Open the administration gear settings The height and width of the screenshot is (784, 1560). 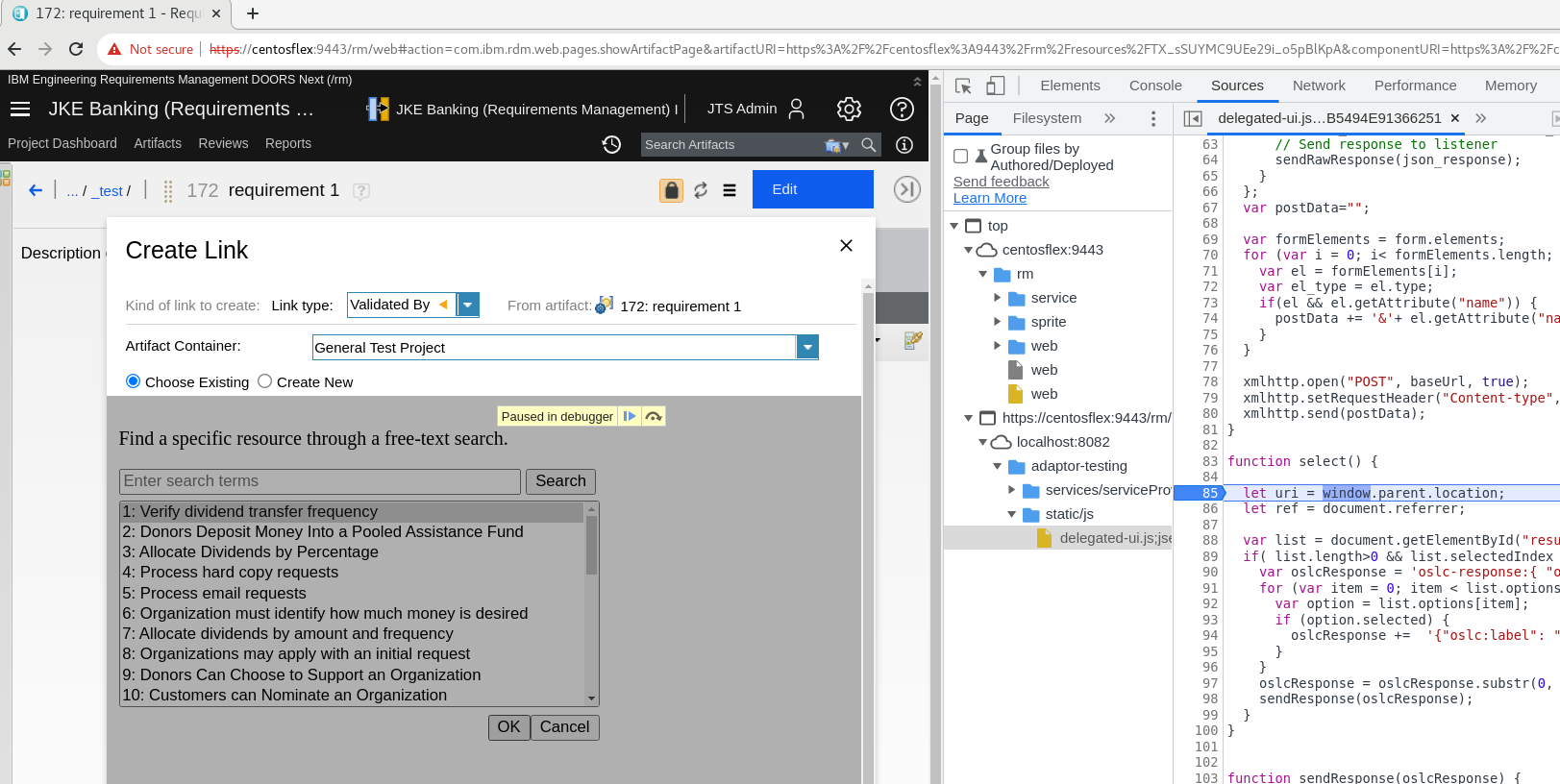pyautogui.click(x=849, y=110)
